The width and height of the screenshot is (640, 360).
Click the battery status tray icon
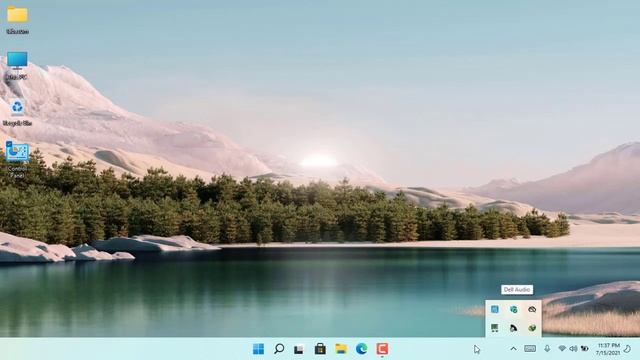(585, 349)
